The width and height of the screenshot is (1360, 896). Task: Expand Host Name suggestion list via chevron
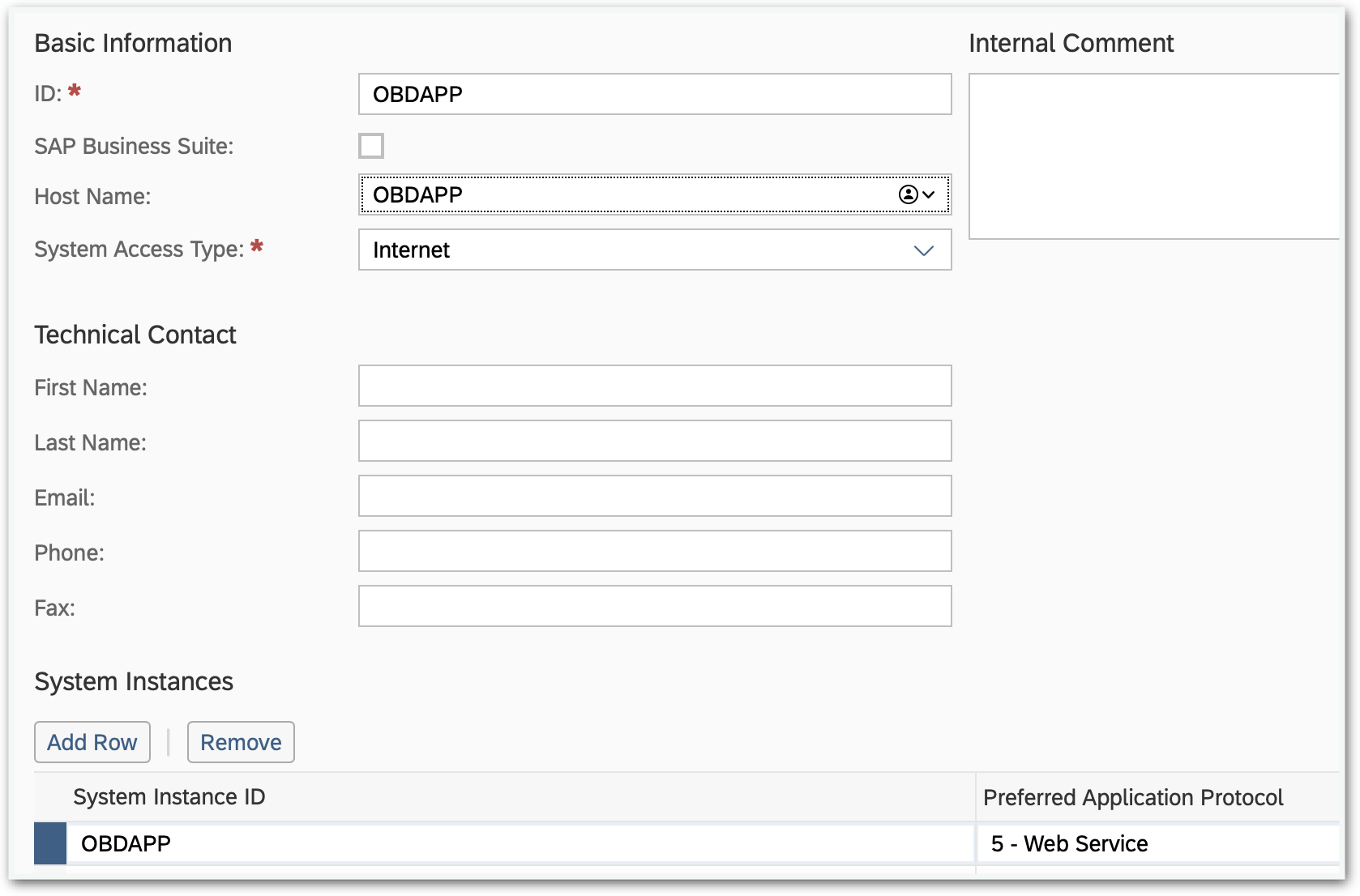pos(930,194)
